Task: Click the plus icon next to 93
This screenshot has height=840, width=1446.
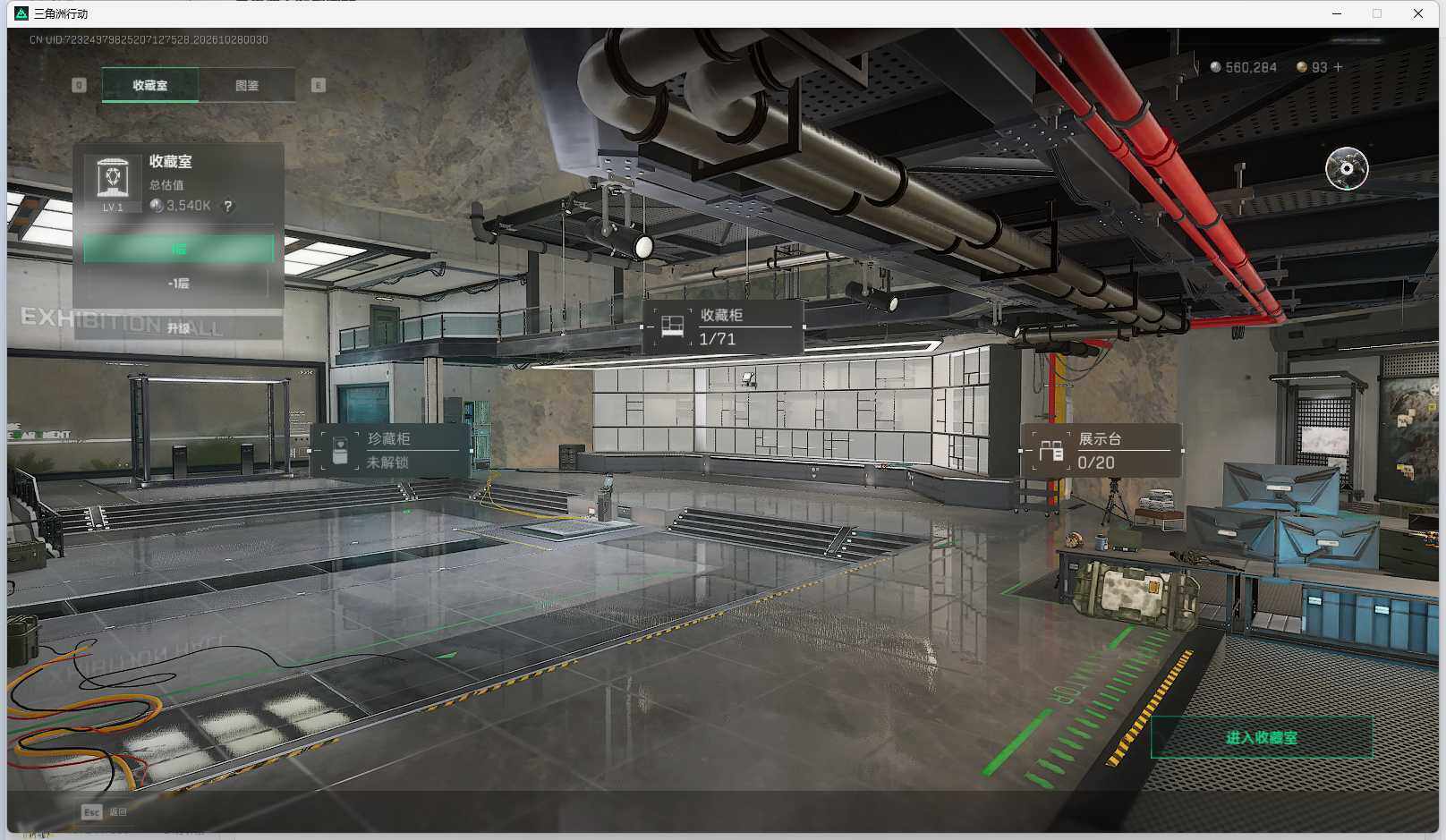Action: click(1339, 67)
